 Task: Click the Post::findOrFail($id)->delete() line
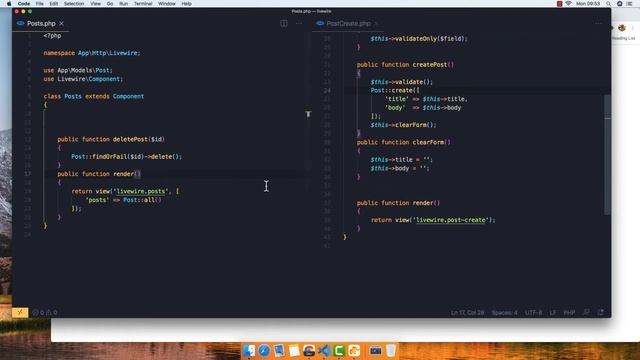pos(127,156)
